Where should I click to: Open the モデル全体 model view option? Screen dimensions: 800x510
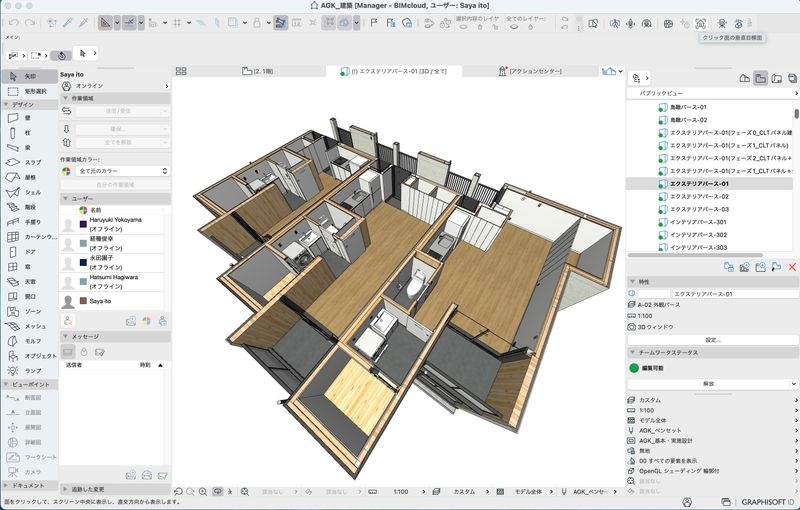[x=712, y=420]
